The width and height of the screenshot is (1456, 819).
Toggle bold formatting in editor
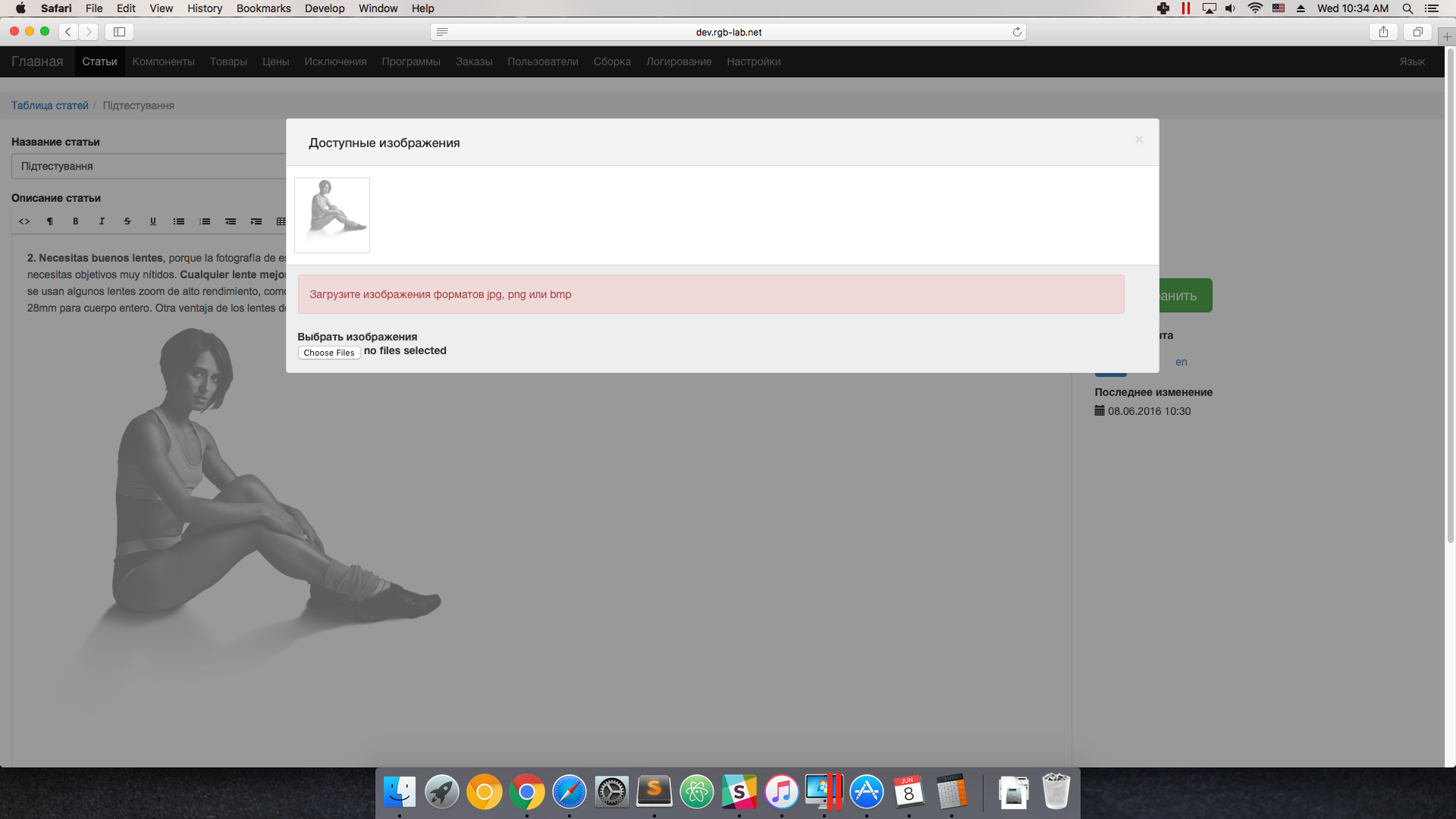(x=76, y=221)
